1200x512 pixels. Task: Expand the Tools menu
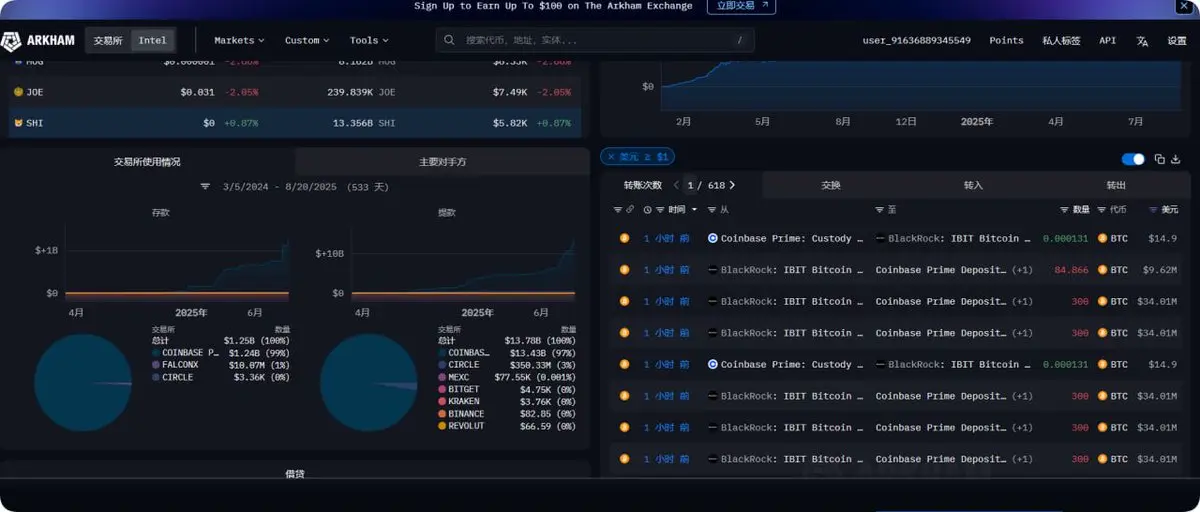tap(369, 41)
